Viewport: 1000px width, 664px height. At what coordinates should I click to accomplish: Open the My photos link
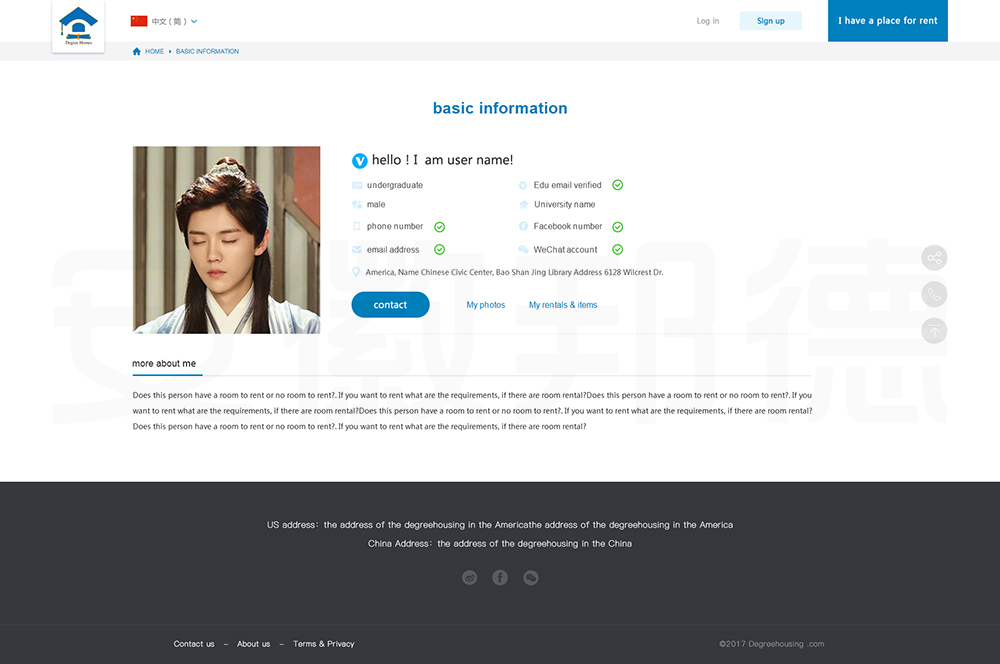pyautogui.click(x=486, y=305)
